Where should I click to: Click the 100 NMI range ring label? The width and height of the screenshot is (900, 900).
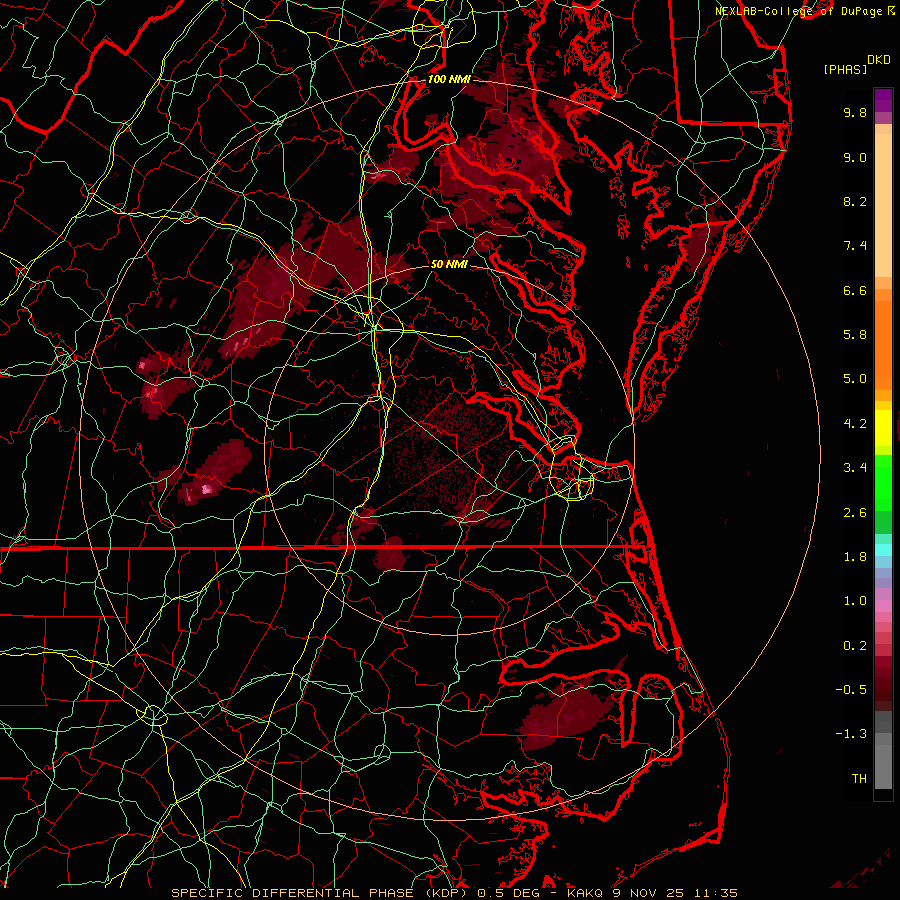[x=449, y=79]
